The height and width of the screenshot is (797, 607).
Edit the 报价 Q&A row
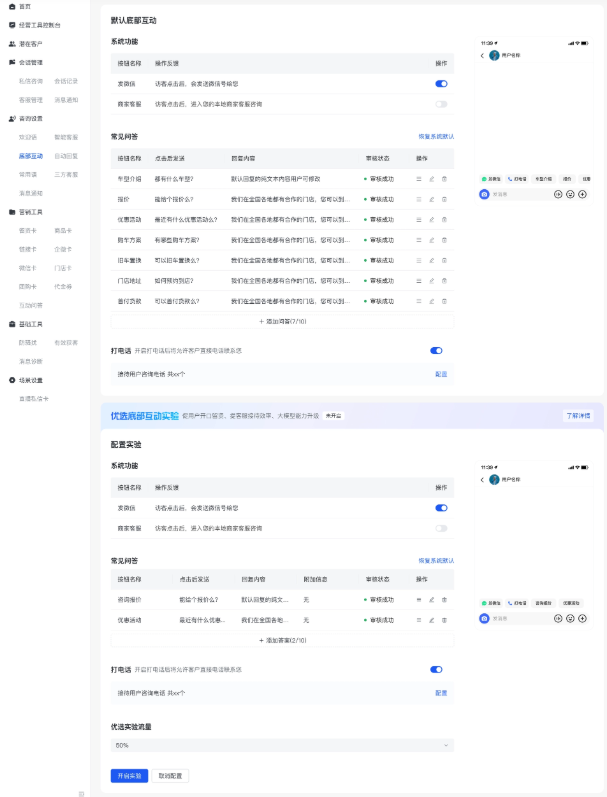coord(432,199)
